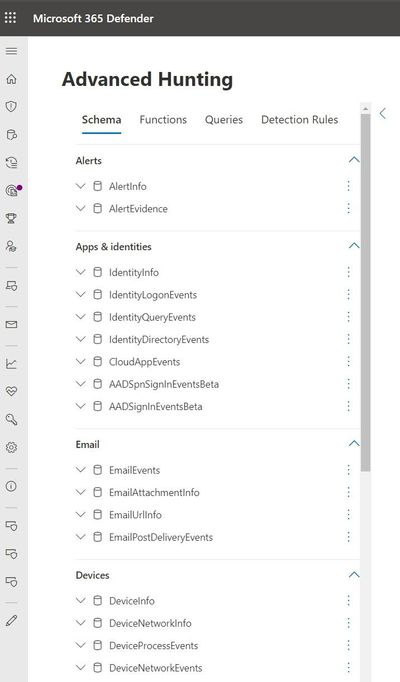Open Action center history icon
The image size is (400, 682).
(x=11, y=163)
